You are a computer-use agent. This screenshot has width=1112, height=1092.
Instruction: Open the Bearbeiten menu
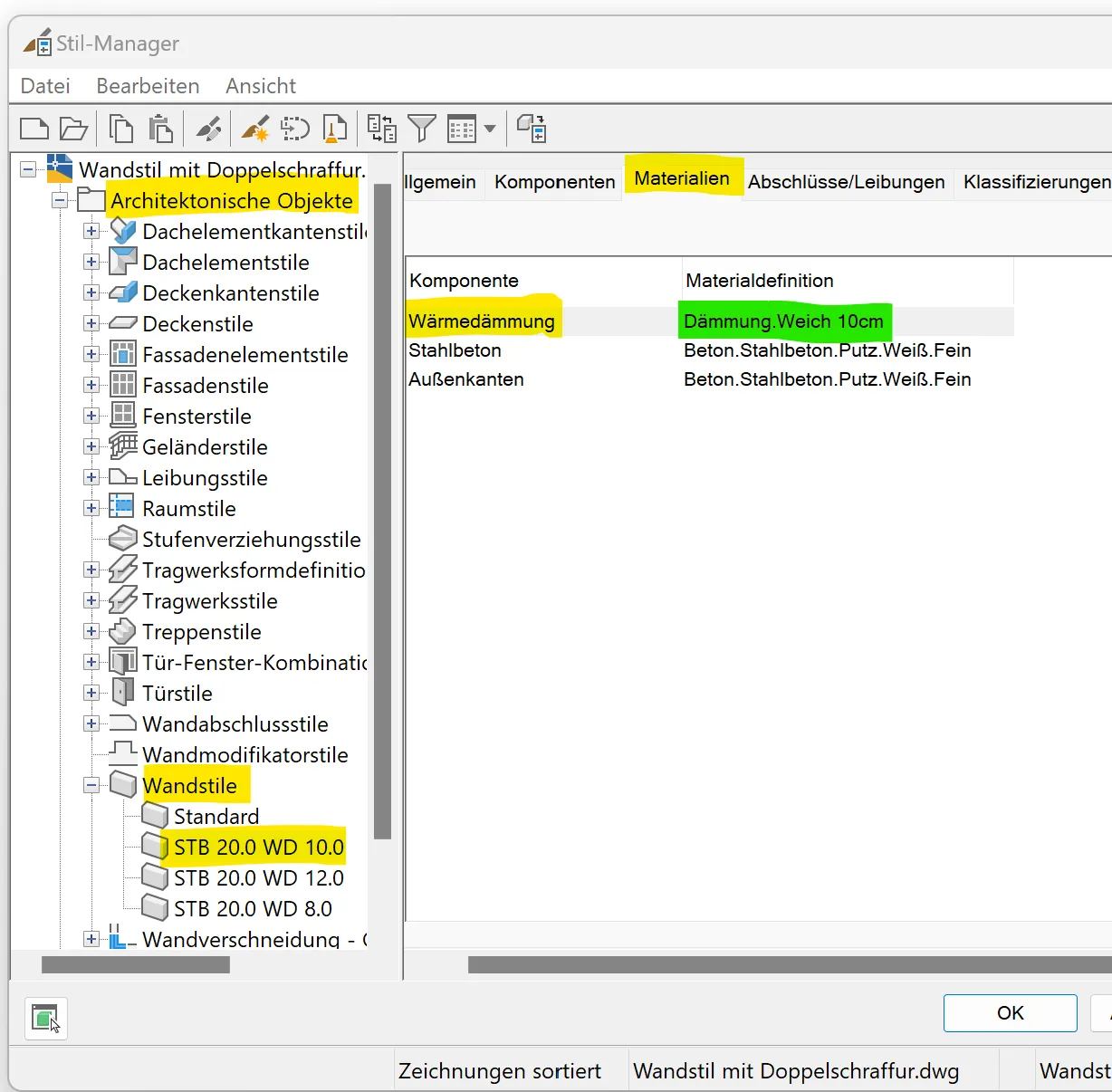[x=148, y=86]
